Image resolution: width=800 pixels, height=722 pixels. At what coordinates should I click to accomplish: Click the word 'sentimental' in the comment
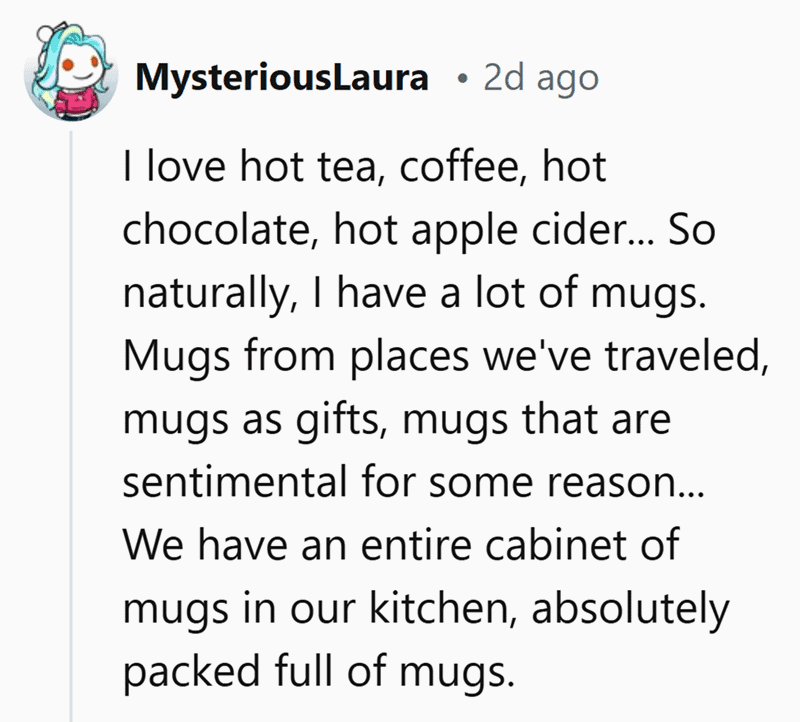(x=235, y=482)
